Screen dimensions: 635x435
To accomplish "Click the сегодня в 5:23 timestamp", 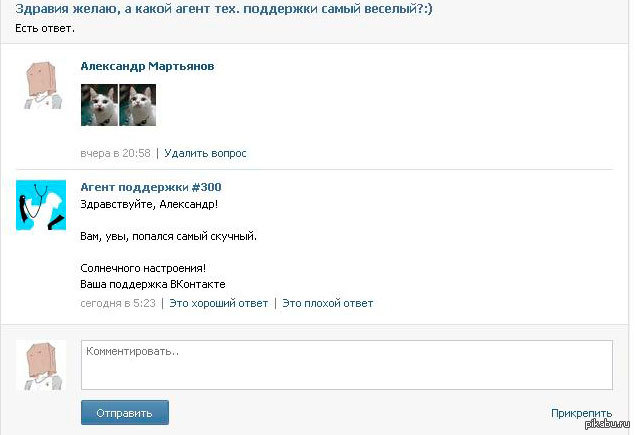I will point(118,303).
